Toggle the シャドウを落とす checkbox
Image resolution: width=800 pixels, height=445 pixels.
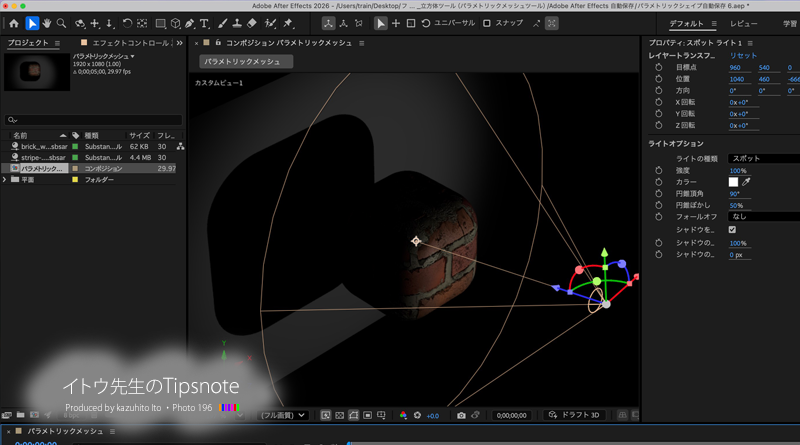click(733, 229)
